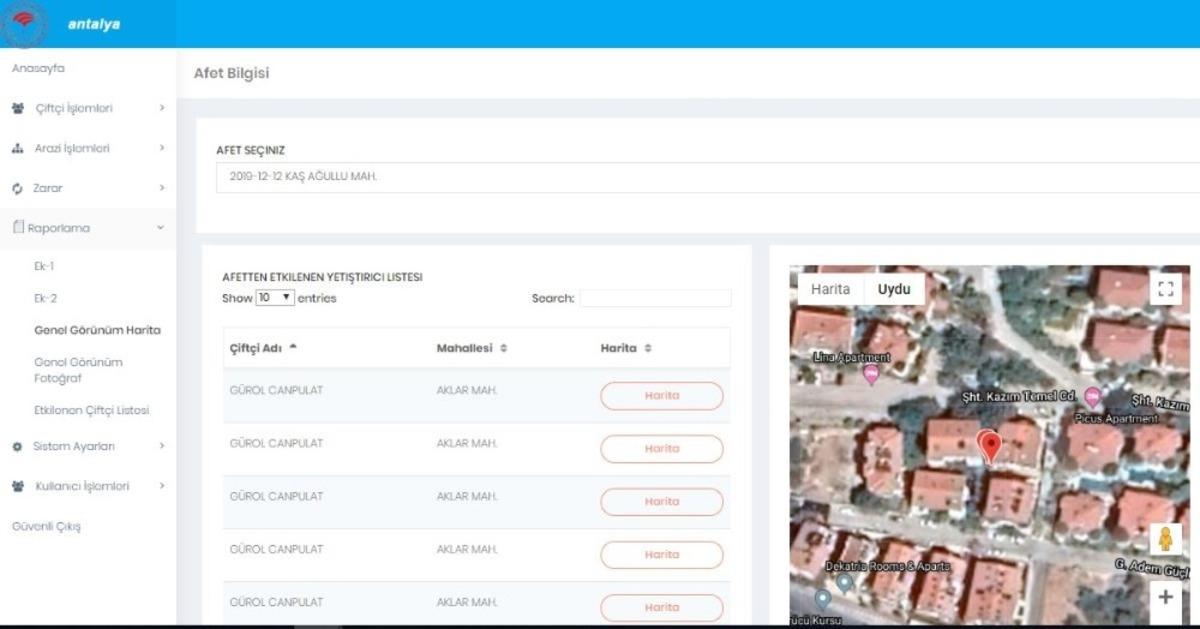Open the Show entries count dropdown

[275, 298]
